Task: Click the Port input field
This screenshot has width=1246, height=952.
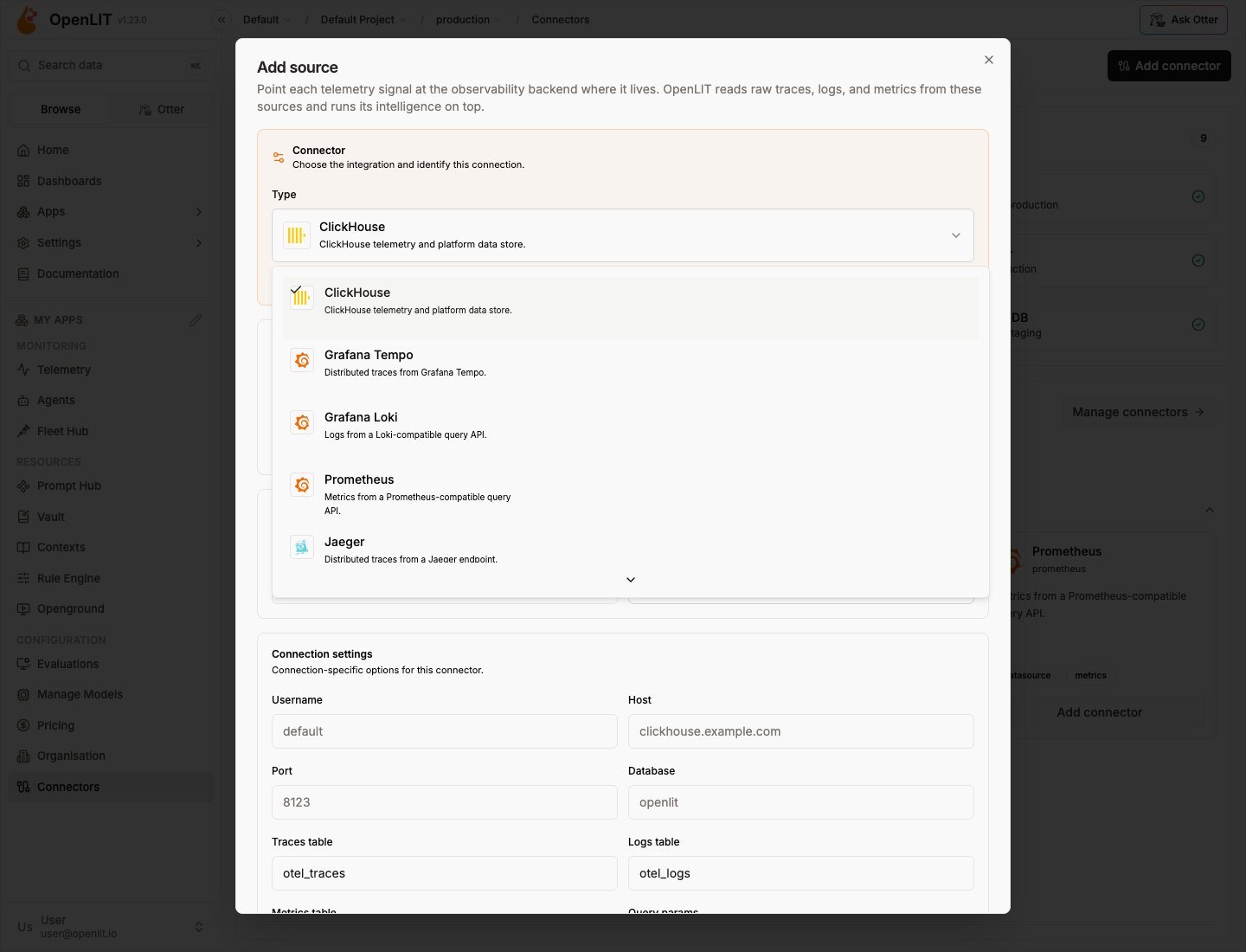Action: click(x=445, y=802)
